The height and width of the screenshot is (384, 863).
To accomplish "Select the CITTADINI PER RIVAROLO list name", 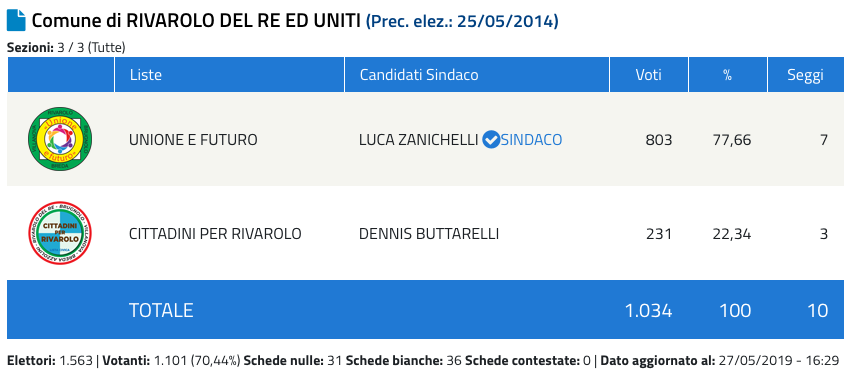I will click(215, 234).
